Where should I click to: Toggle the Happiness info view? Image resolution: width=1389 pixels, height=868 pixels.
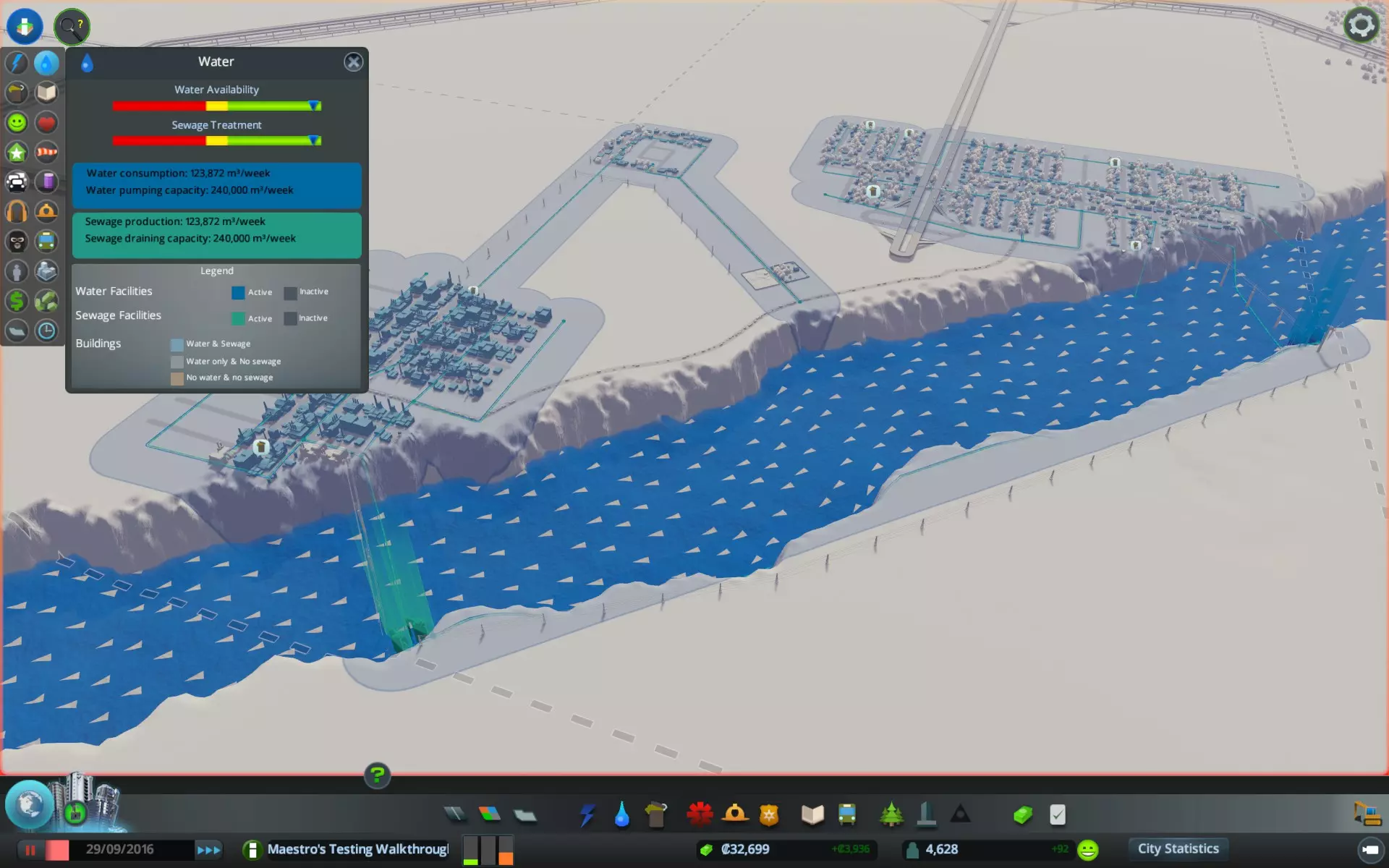17,122
